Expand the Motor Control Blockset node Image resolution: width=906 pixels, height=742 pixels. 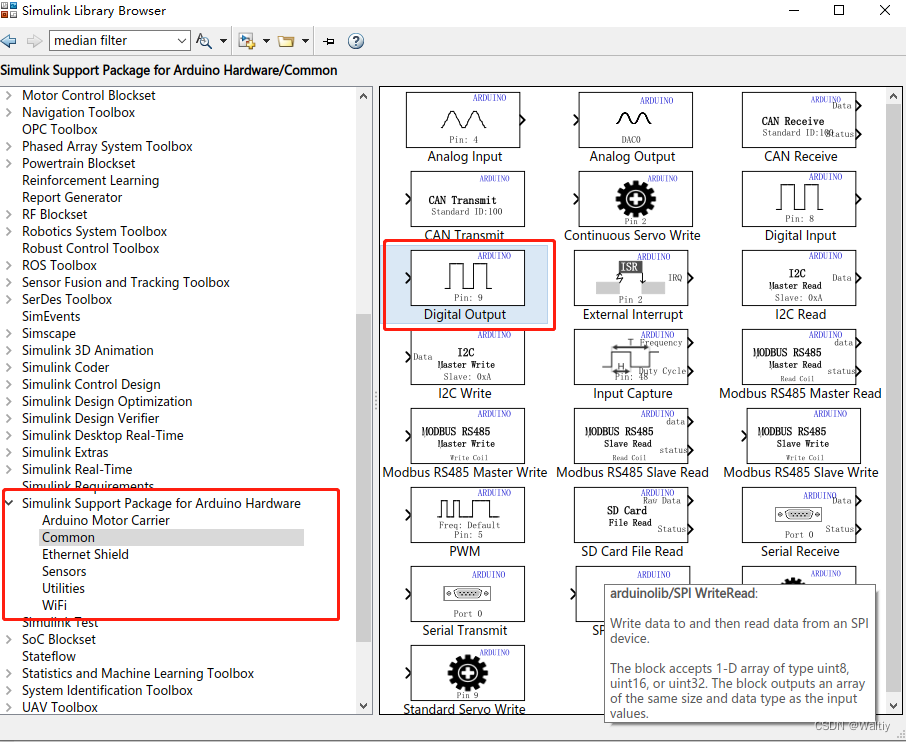[9, 95]
